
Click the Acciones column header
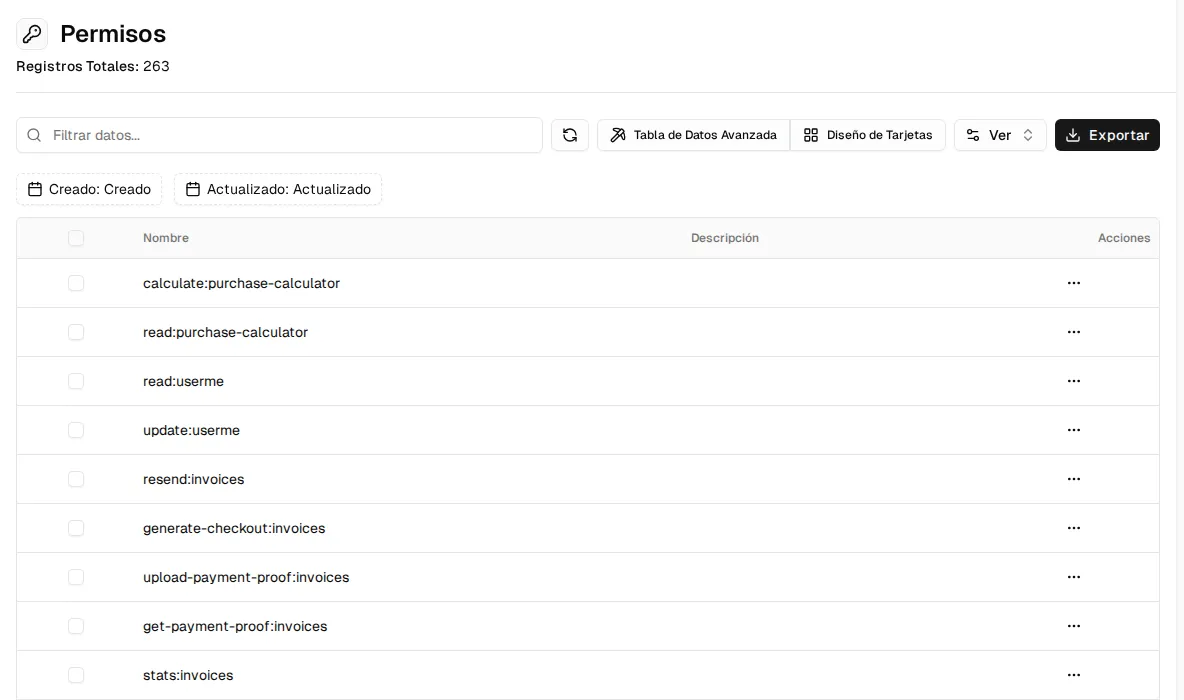[1124, 238]
